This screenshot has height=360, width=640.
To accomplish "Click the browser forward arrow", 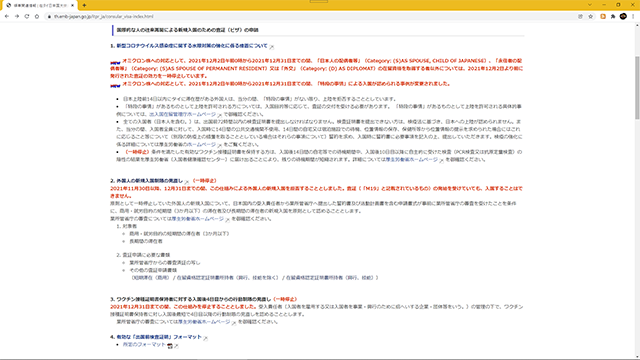I will coord(17,16).
